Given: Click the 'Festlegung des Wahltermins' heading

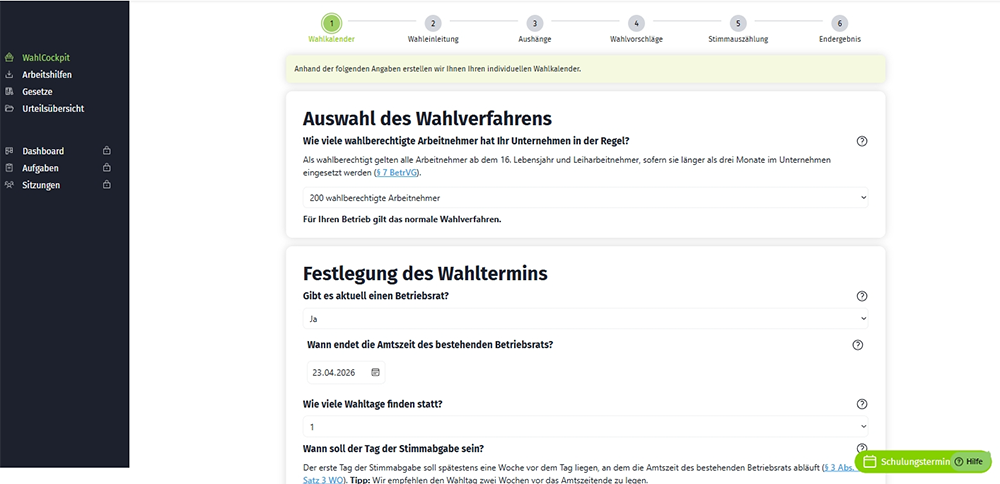Looking at the screenshot, I should [425, 274].
